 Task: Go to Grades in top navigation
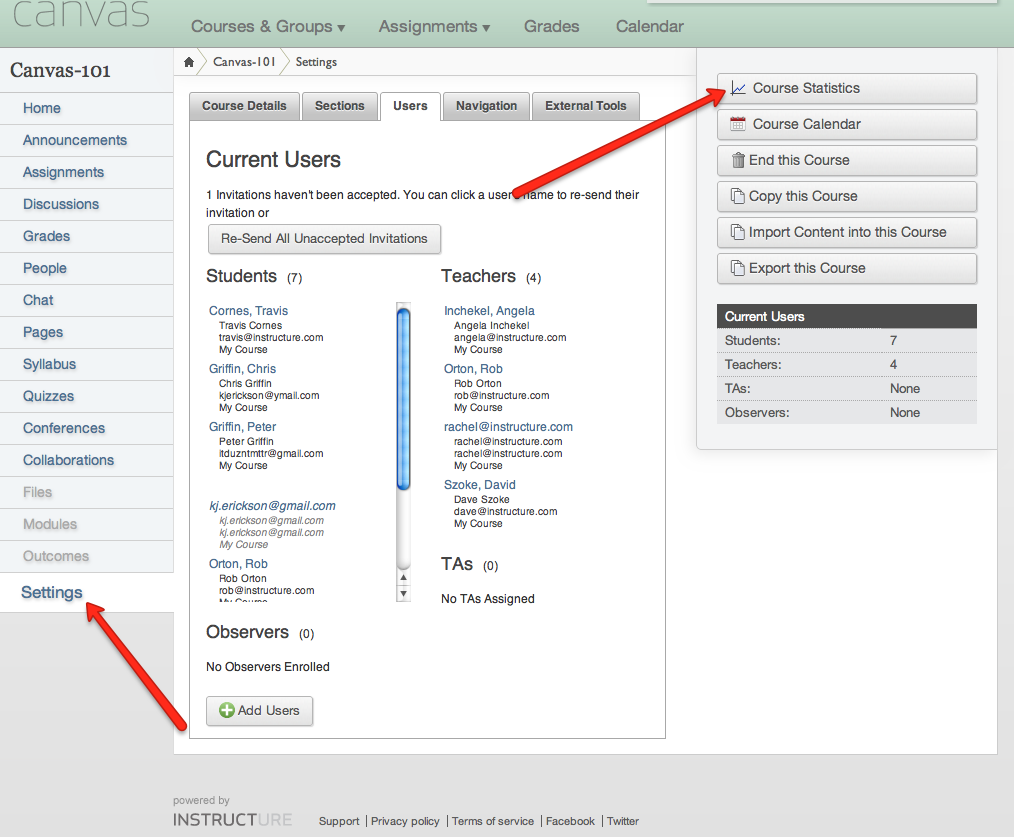pyautogui.click(x=552, y=27)
